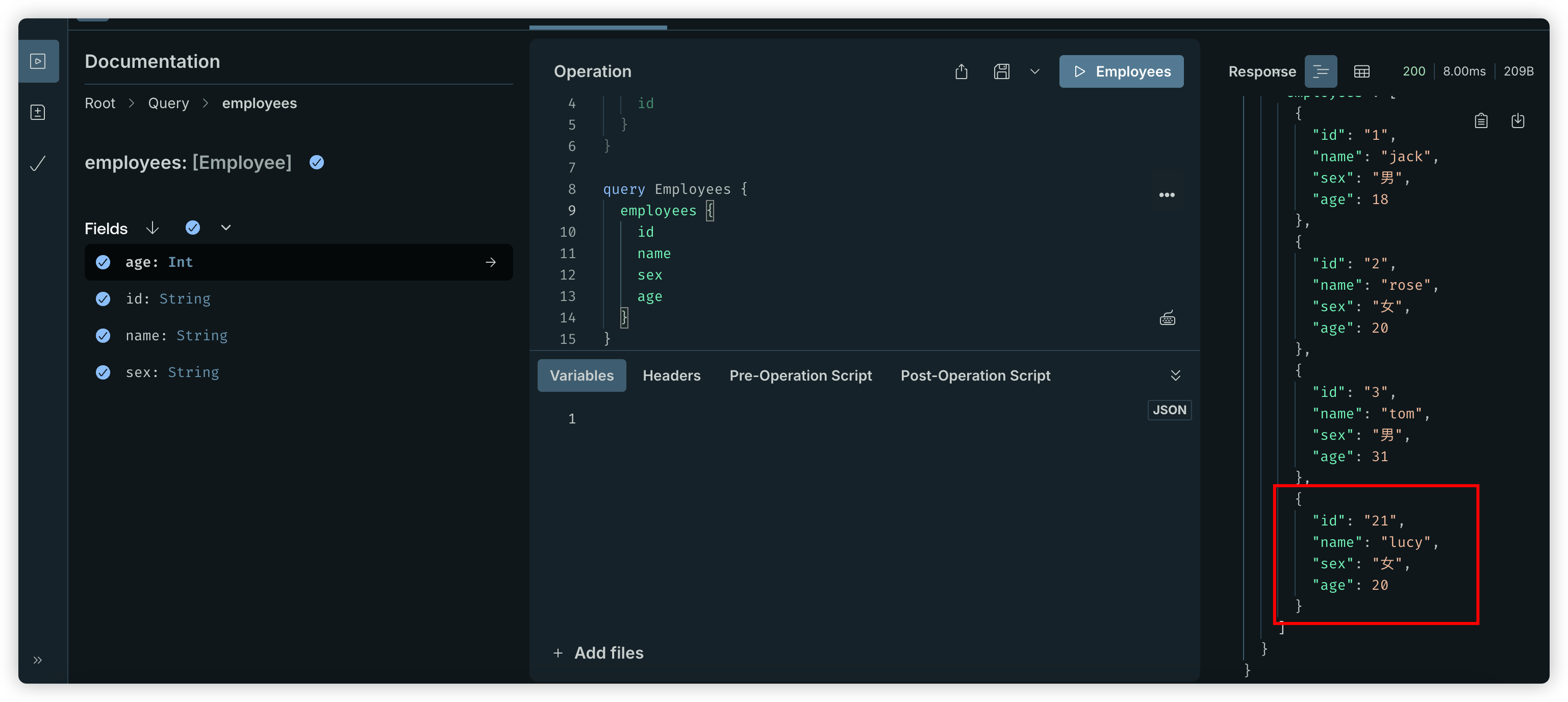1568x702 pixels.
Task: Run the Employees query button
Action: (x=1121, y=72)
